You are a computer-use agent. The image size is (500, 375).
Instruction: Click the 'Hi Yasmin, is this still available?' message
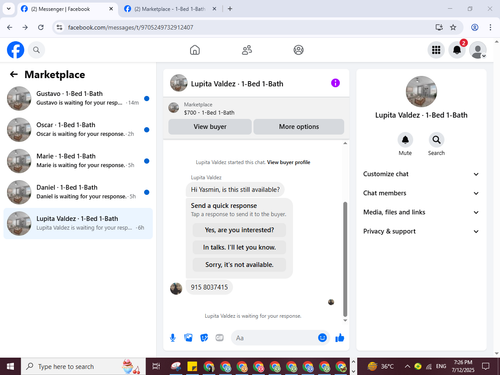click(235, 190)
